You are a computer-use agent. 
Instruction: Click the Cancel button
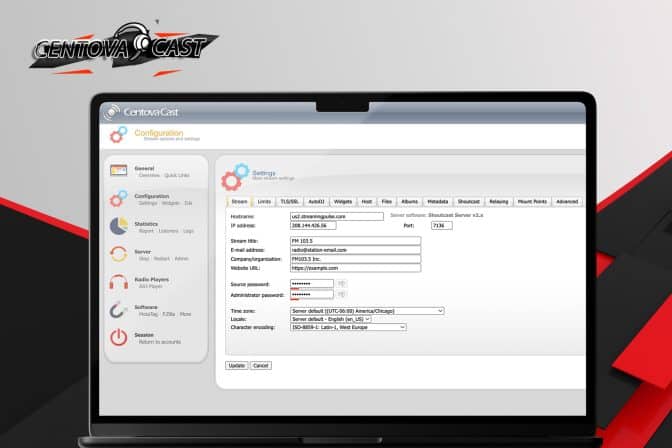261,365
